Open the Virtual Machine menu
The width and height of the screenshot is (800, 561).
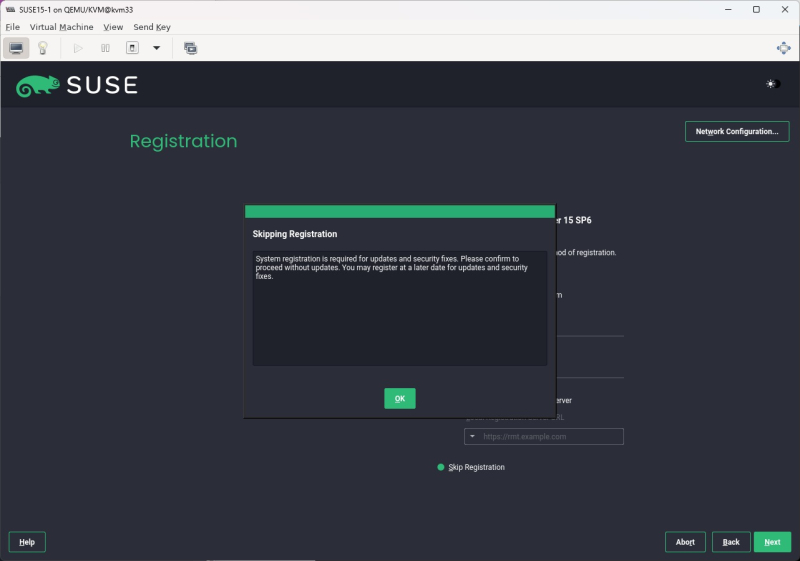(61, 27)
